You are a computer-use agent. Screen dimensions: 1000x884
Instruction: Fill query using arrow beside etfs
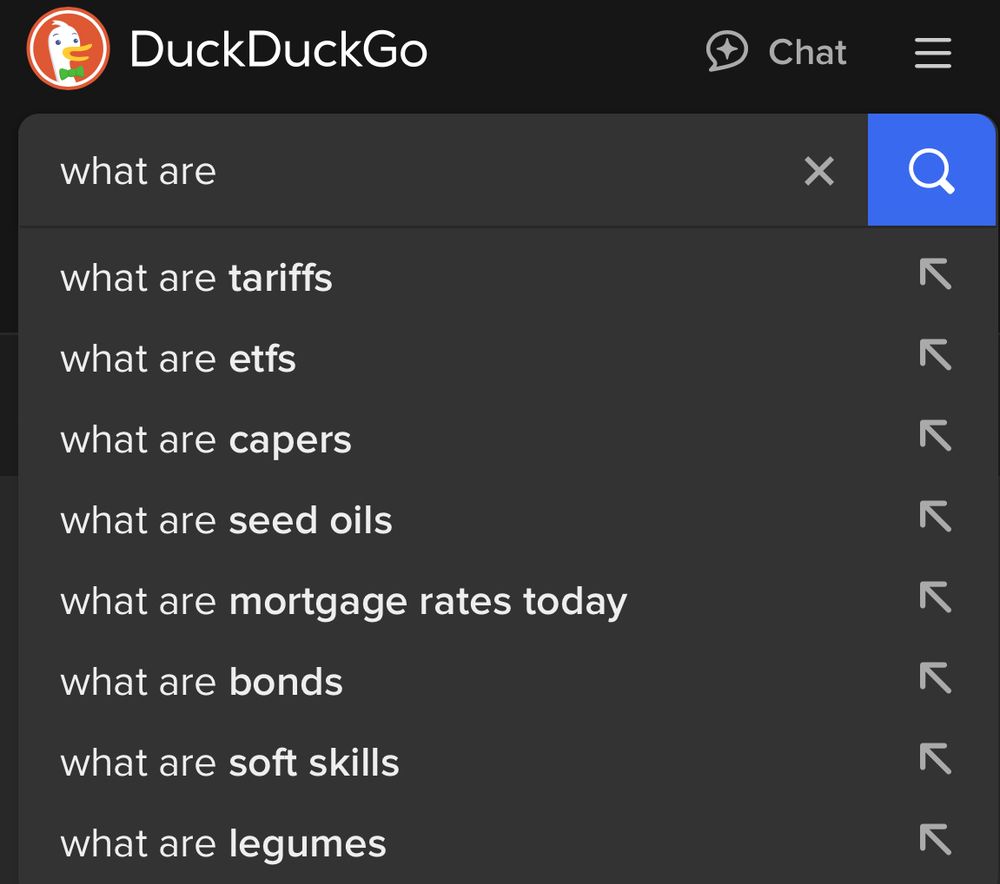pos(935,354)
